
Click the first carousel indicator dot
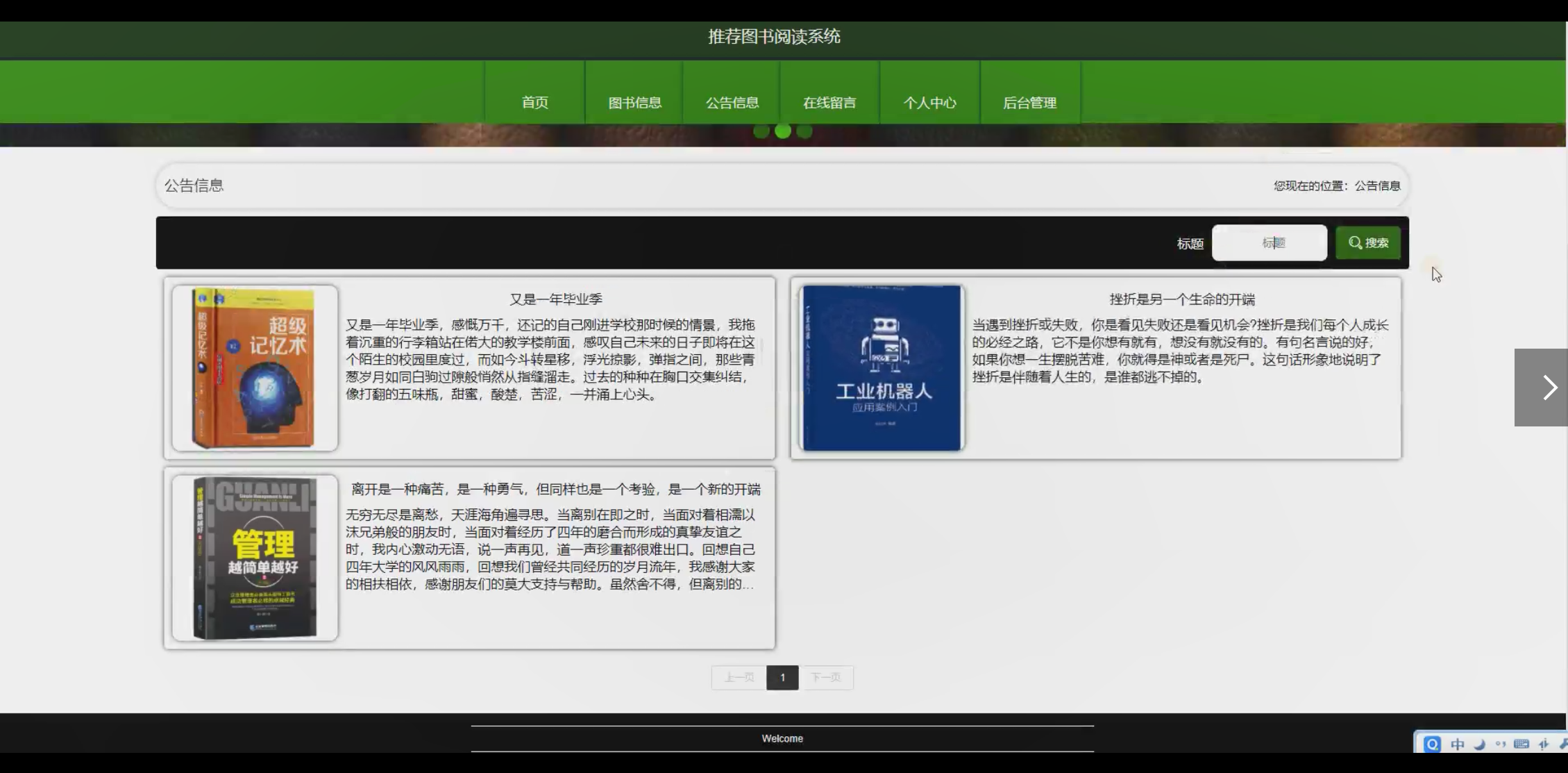tap(761, 131)
